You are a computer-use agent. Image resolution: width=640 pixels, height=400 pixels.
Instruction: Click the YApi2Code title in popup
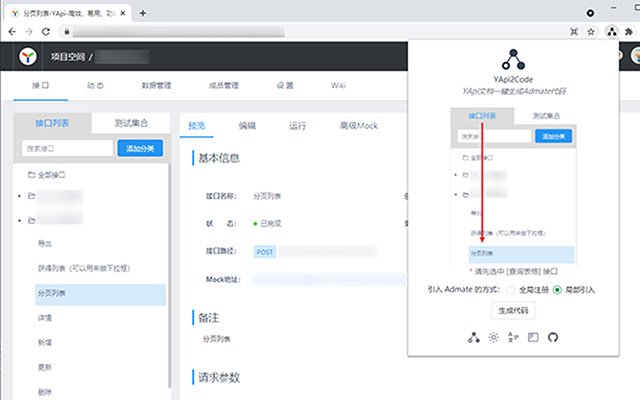coord(513,79)
